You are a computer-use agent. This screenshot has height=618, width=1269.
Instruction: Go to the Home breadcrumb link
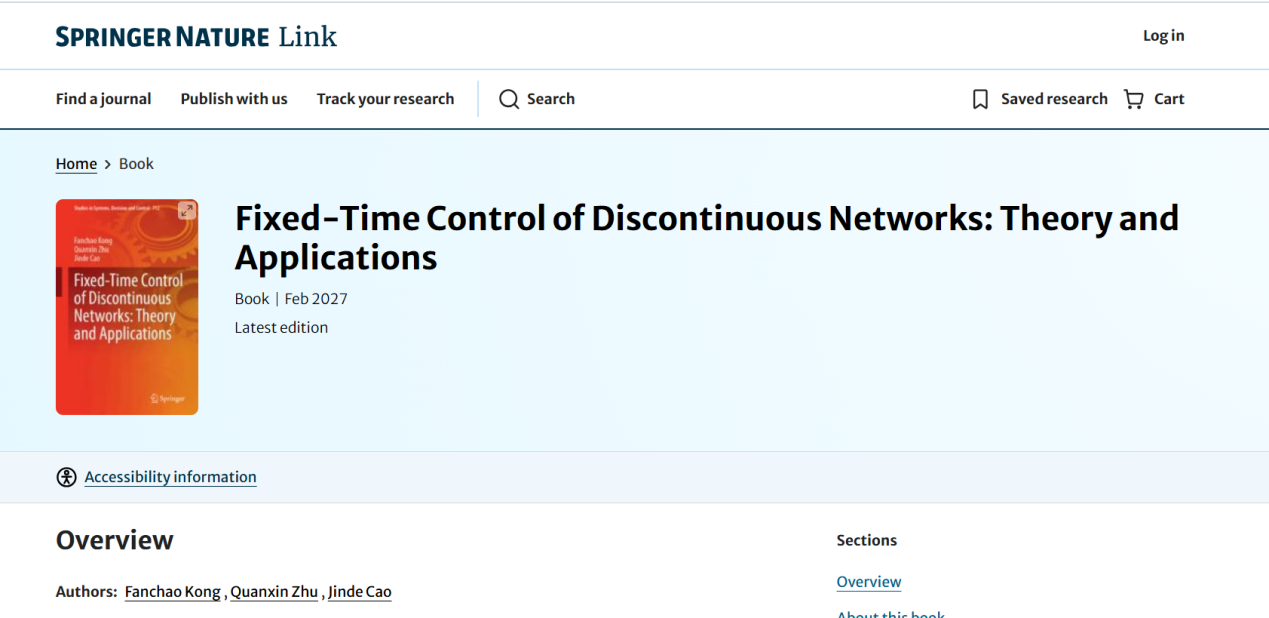point(76,164)
